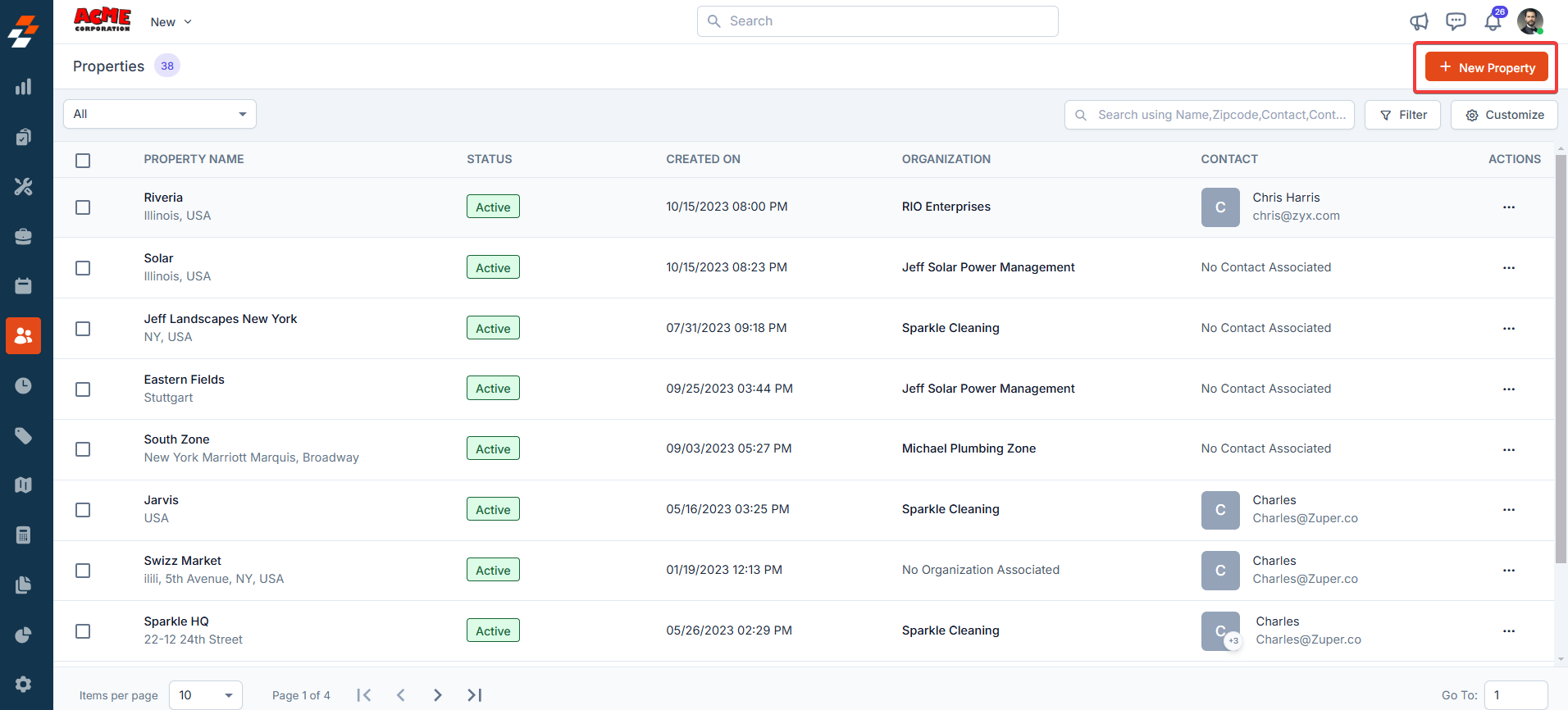
Task: Go to the last page arrow
Action: 475,695
